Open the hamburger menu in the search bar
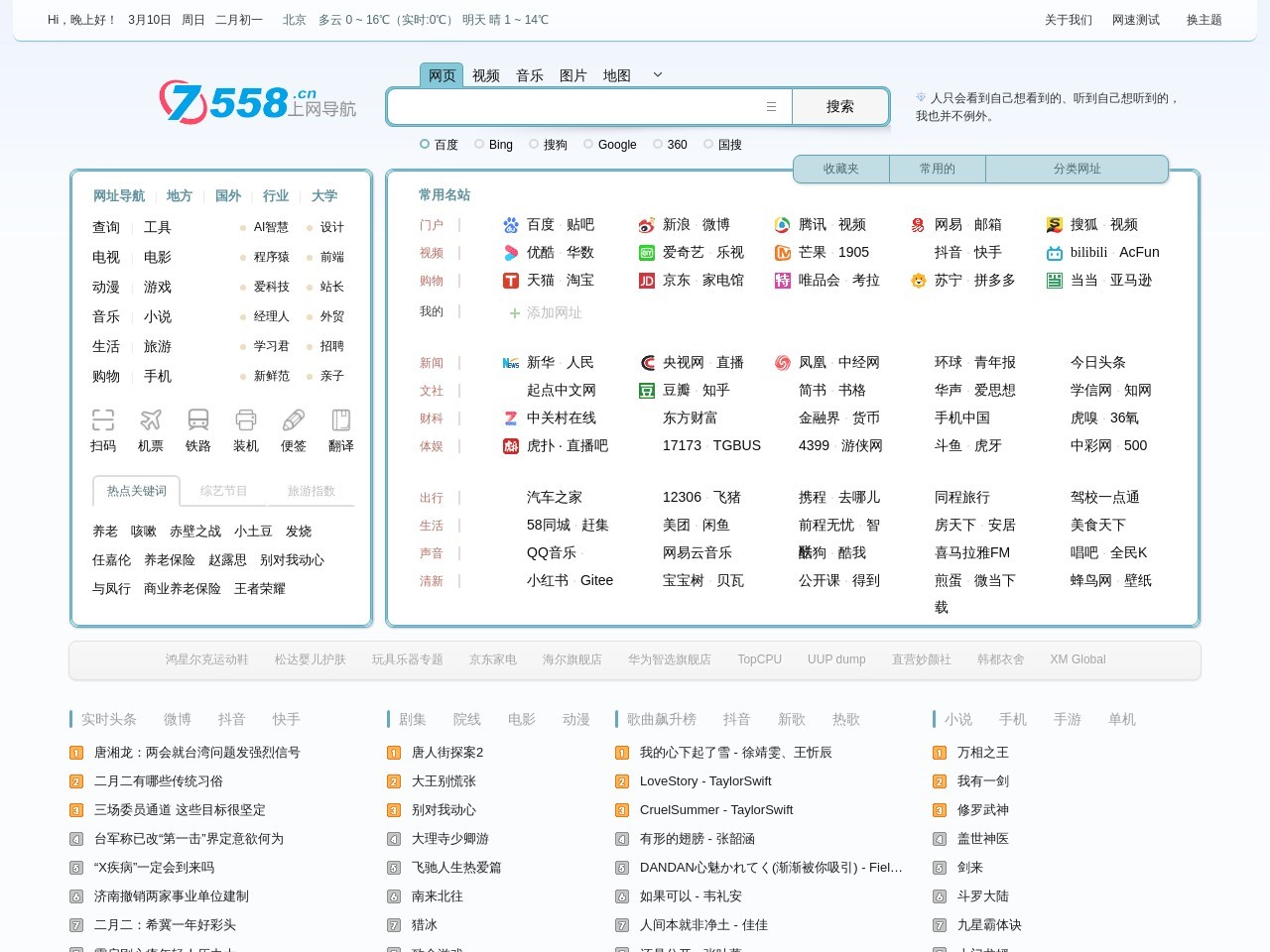Image resolution: width=1270 pixels, height=952 pixels. 772,106
